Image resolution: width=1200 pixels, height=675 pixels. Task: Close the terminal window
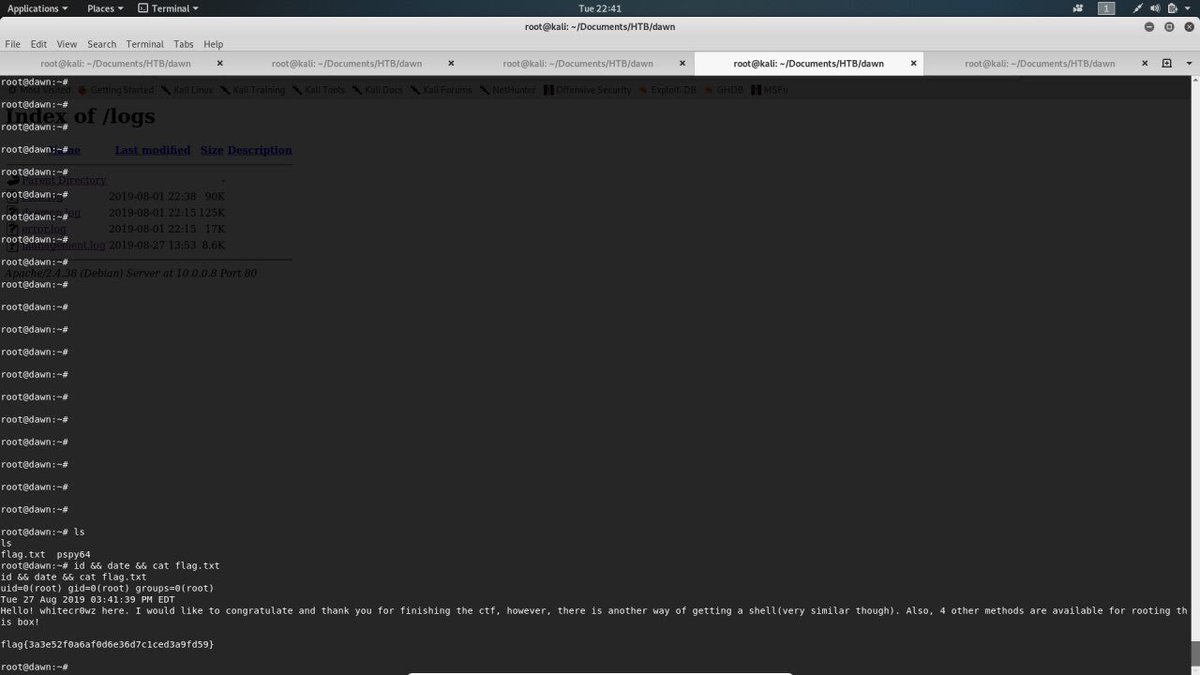click(x=1187, y=26)
